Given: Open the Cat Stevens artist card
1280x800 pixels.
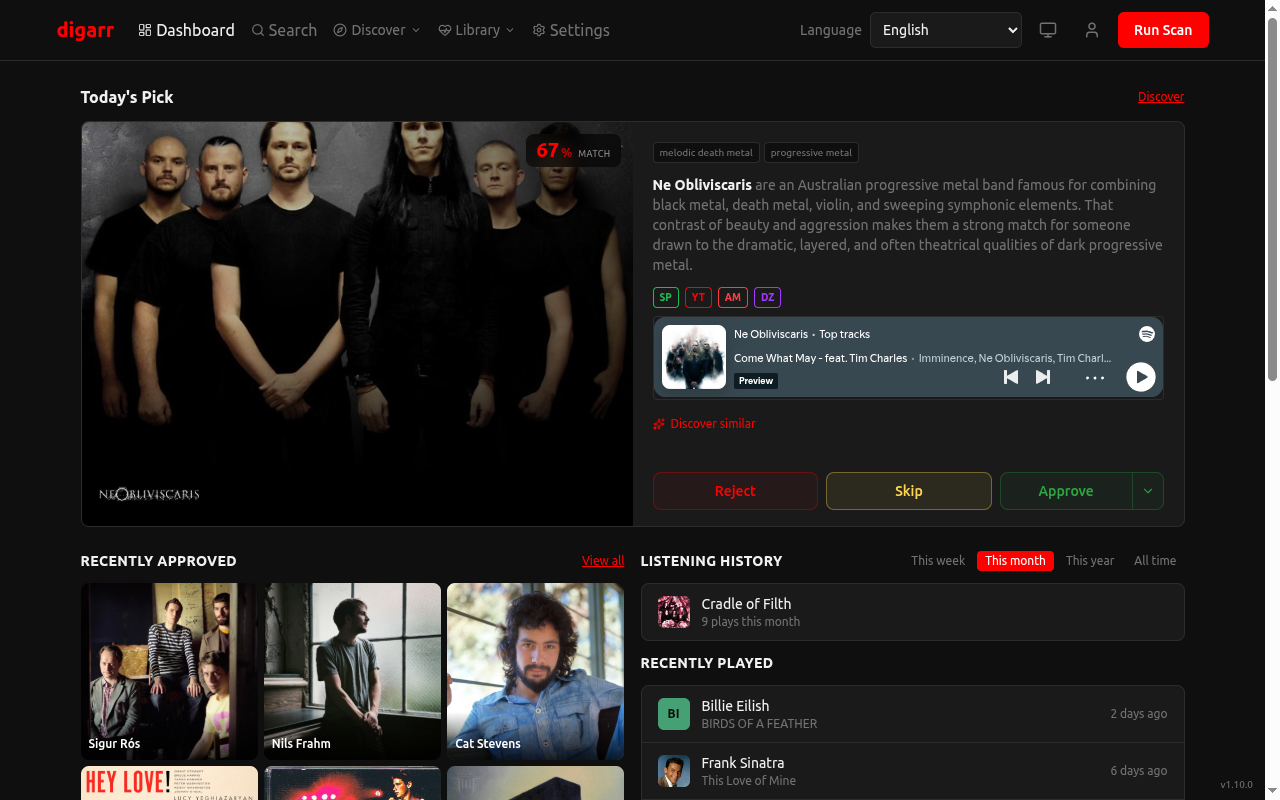Looking at the screenshot, I should (x=535, y=671).
